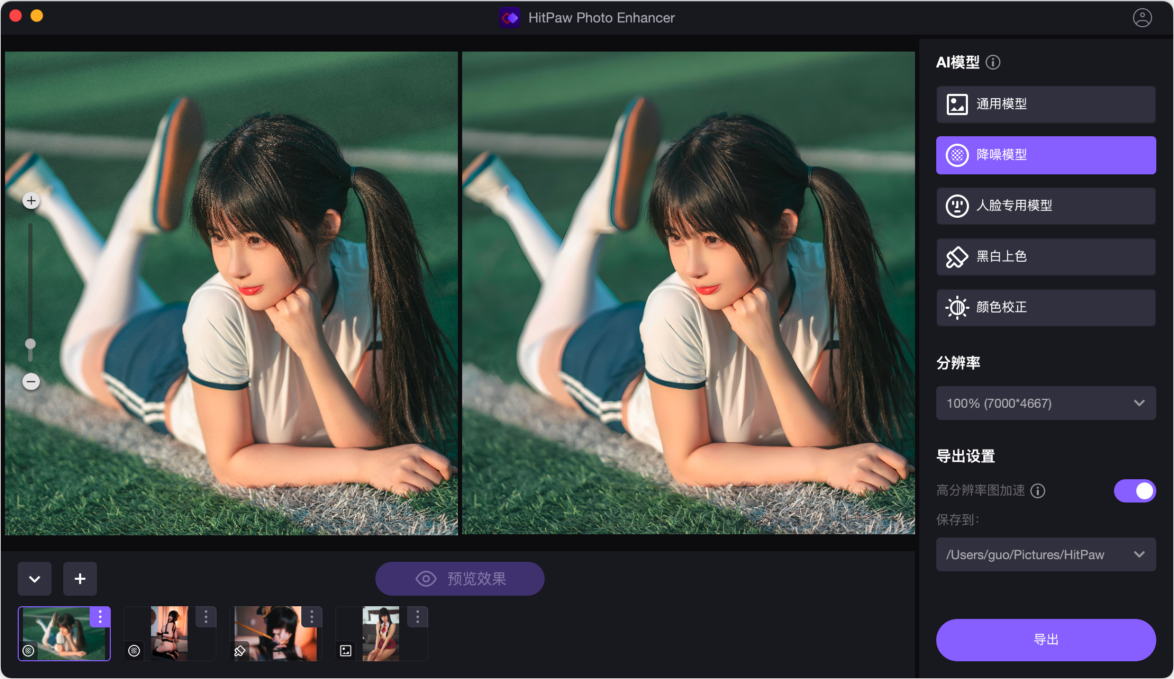Click the 导出设置 section heading
The width and height of the screenshot is (1174, 679).
[965, 457]
